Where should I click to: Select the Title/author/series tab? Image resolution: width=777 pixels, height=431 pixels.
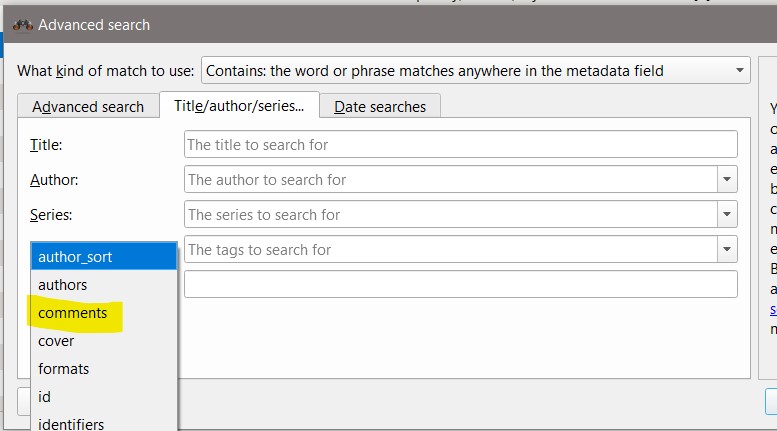click(239, 106)
